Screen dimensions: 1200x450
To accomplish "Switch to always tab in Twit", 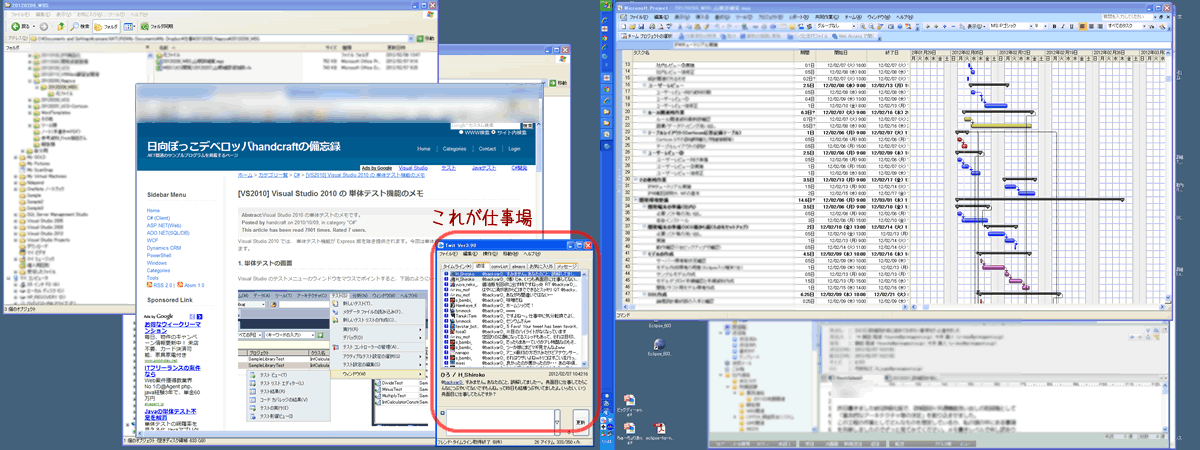I will (519, 266).
